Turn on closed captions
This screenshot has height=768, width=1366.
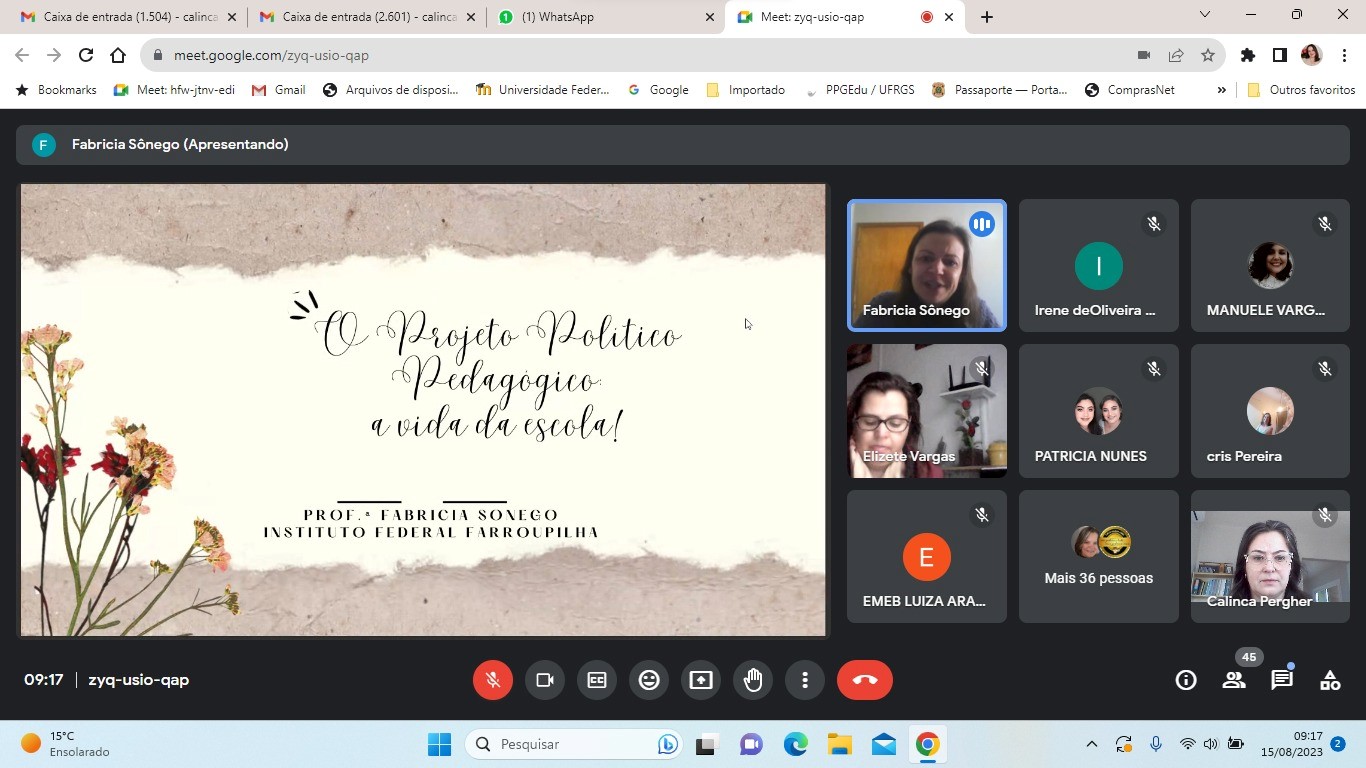point(597,680)
